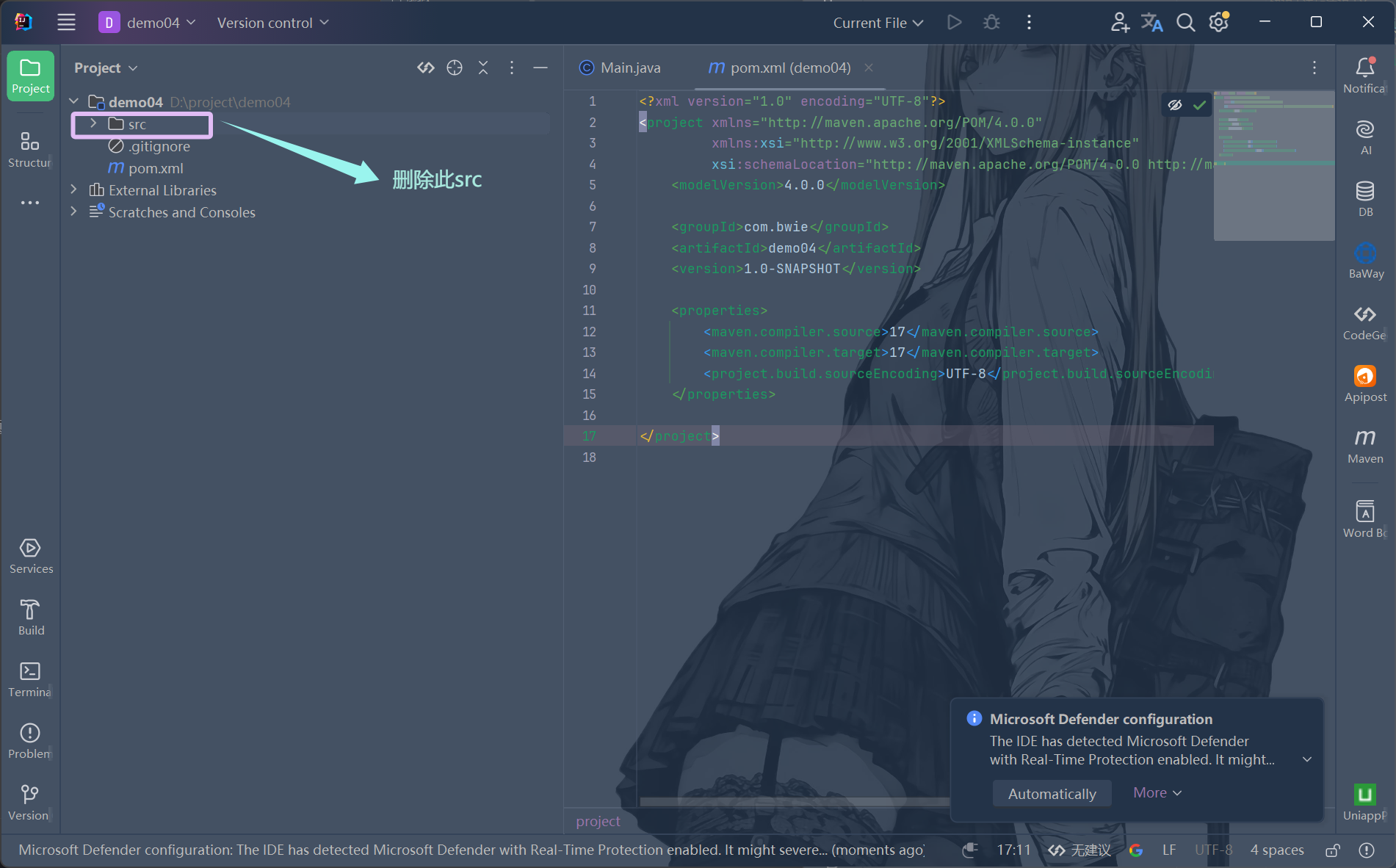
Task: Open the Problems tool window
Action: (30, 741)
